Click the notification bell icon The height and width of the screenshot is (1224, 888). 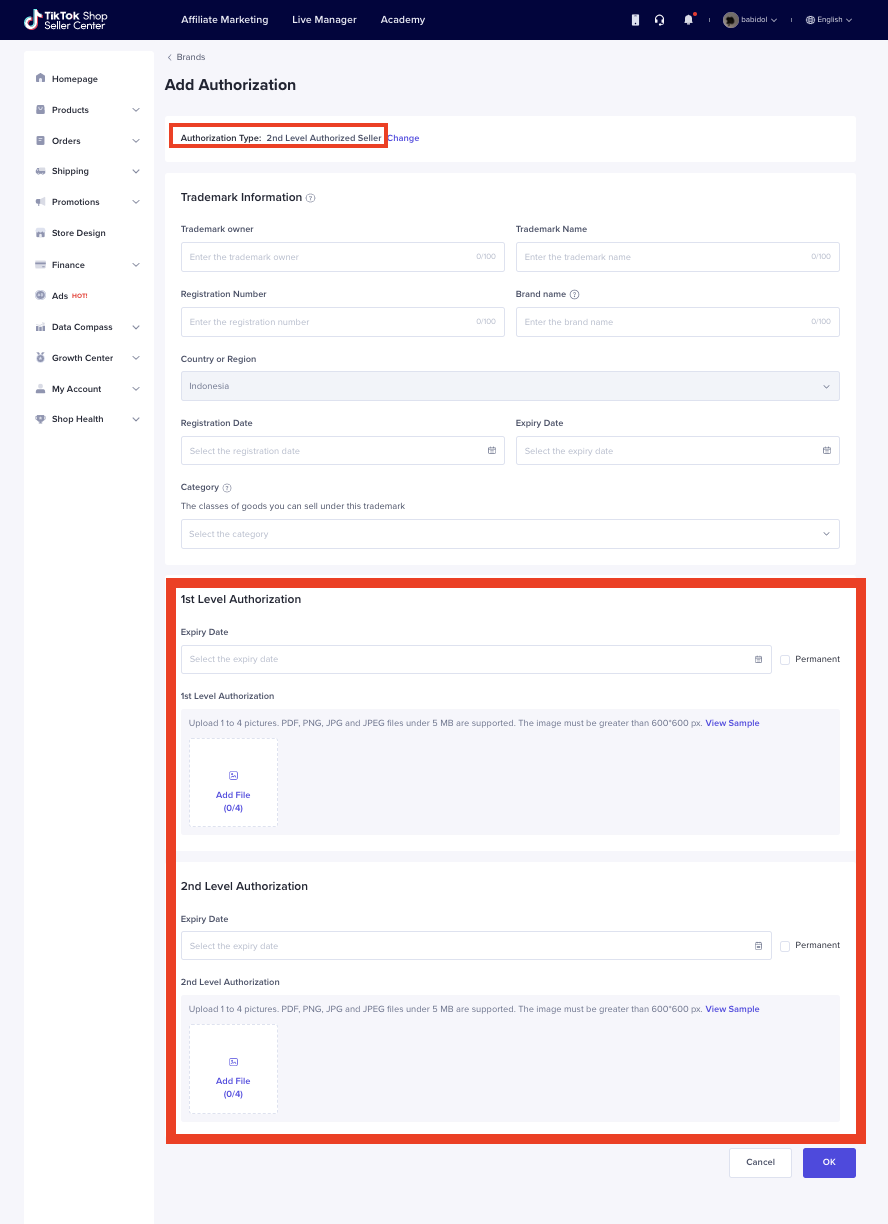[x=688, y=20]
